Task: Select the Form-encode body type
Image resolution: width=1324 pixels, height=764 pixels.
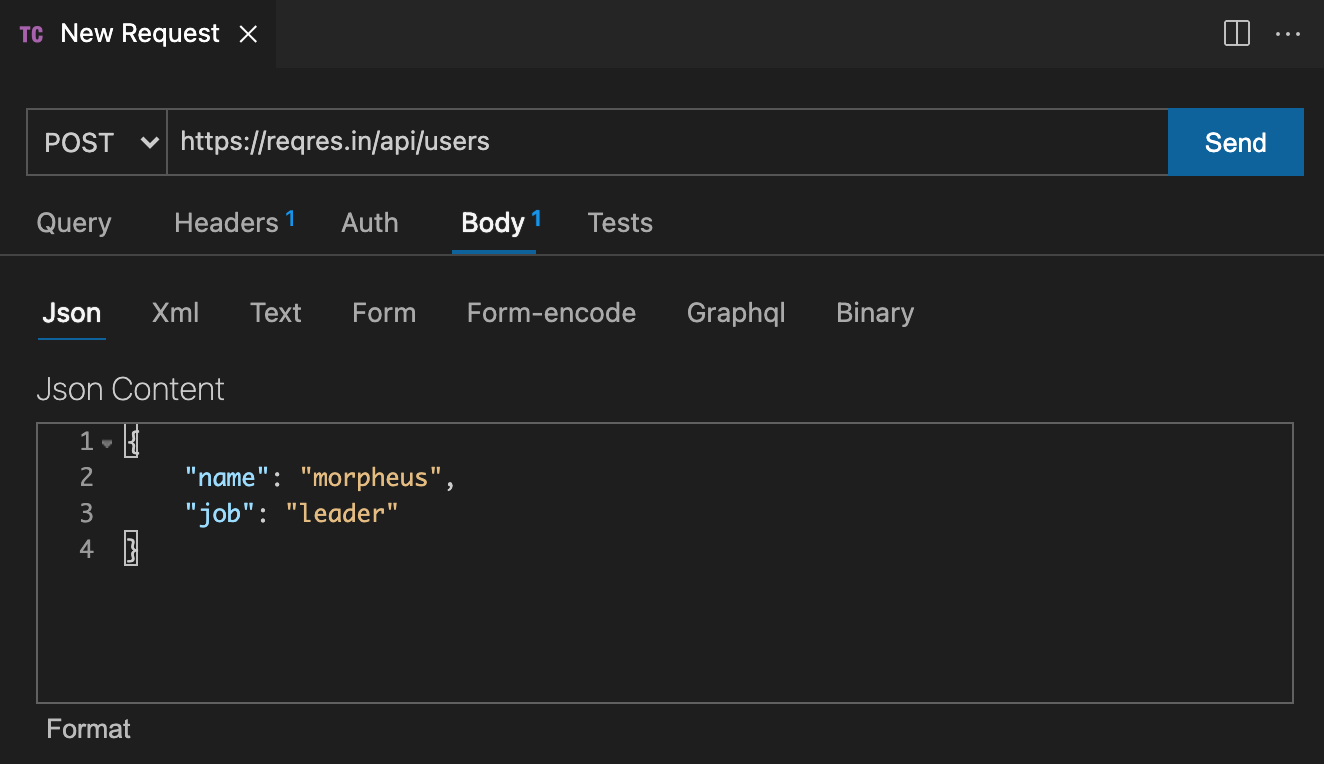Action: click(551, 313)
